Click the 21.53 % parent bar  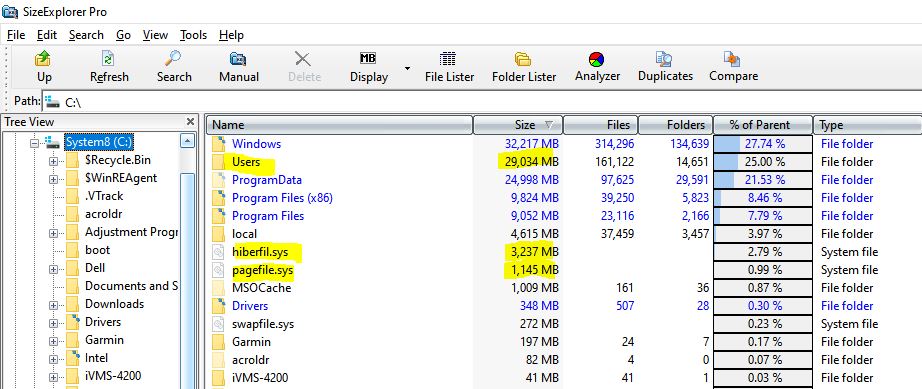762,180
